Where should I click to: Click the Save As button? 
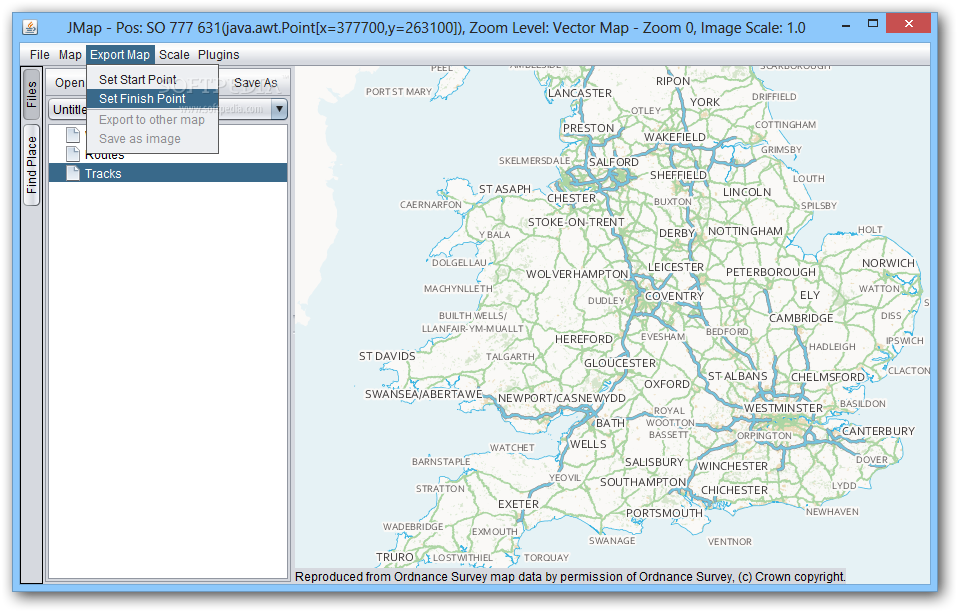255,83
